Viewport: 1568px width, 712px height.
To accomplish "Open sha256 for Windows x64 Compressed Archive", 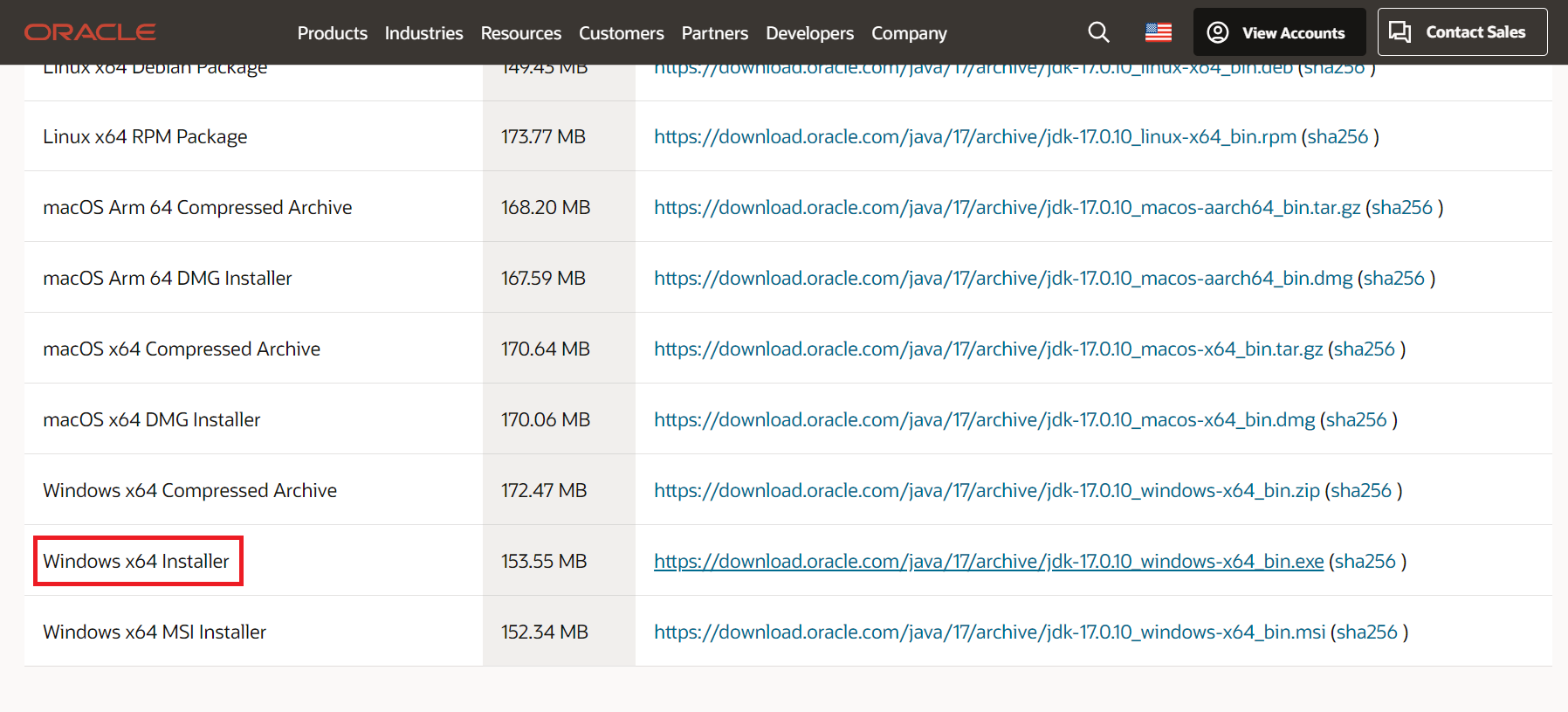I will pyautogui.click(x=1361, y=490).
